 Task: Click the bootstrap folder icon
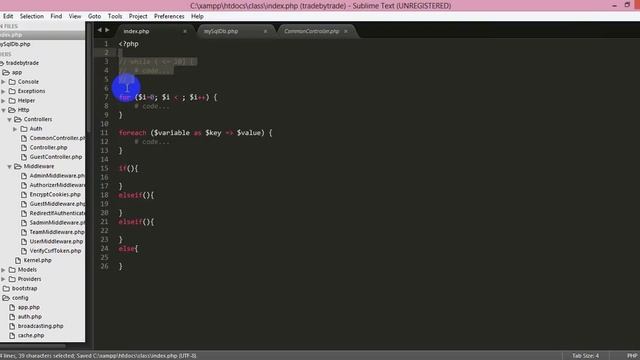click(6, 288)
